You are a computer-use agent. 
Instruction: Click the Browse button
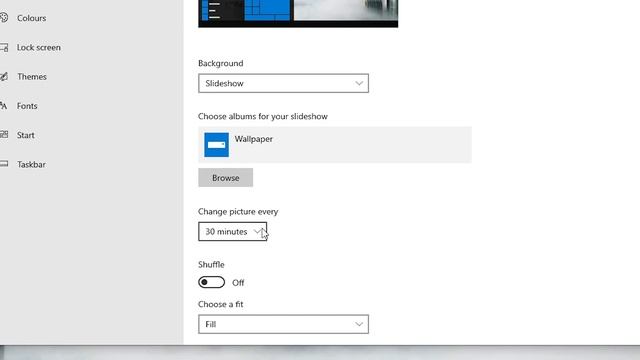click(x=226, y=178)
